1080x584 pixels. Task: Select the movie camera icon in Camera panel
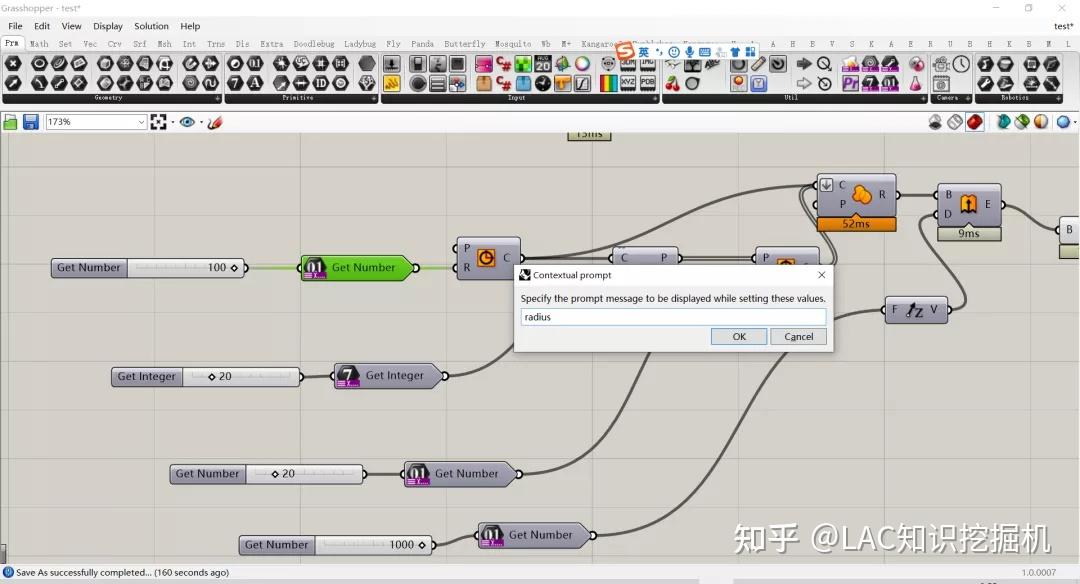coord(941,64)
